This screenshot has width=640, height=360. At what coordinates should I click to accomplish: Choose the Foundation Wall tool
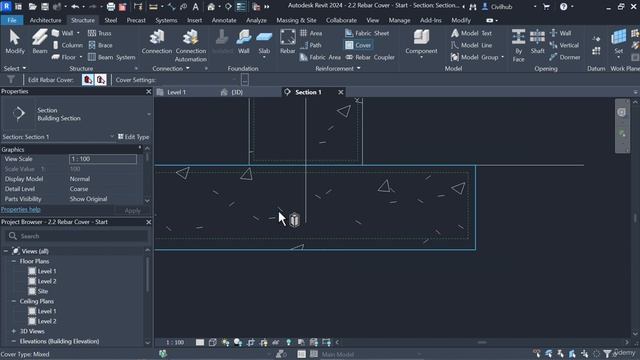(x=244, y=42)
